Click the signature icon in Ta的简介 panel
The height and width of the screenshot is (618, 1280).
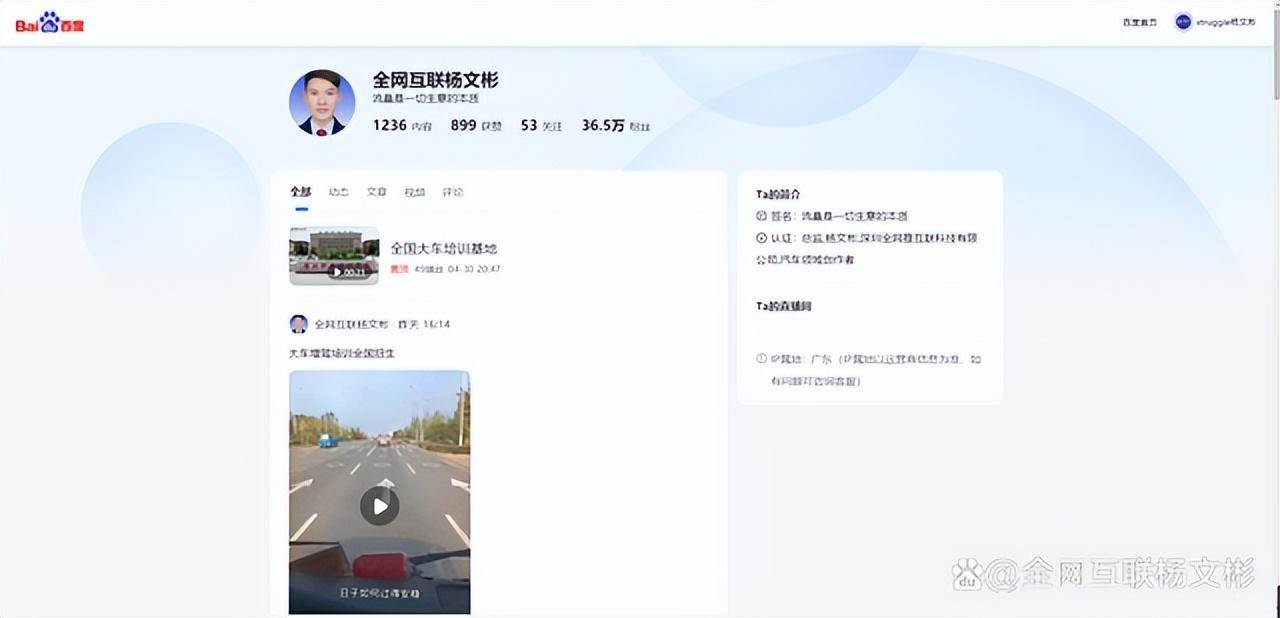click(x=761, y=216)
